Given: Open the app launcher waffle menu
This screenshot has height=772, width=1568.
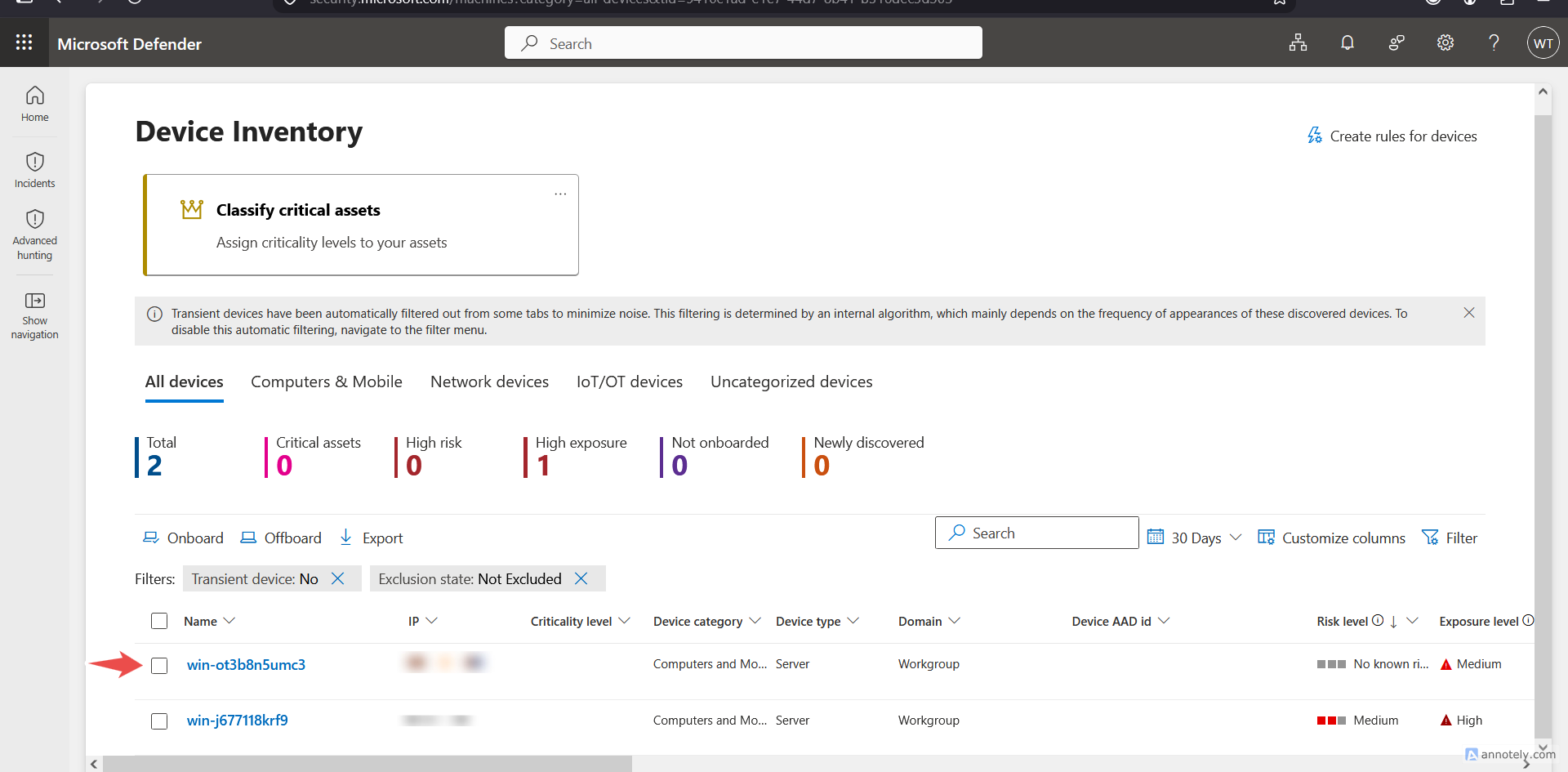Looking at the screenshot, I should coord(24,42).
